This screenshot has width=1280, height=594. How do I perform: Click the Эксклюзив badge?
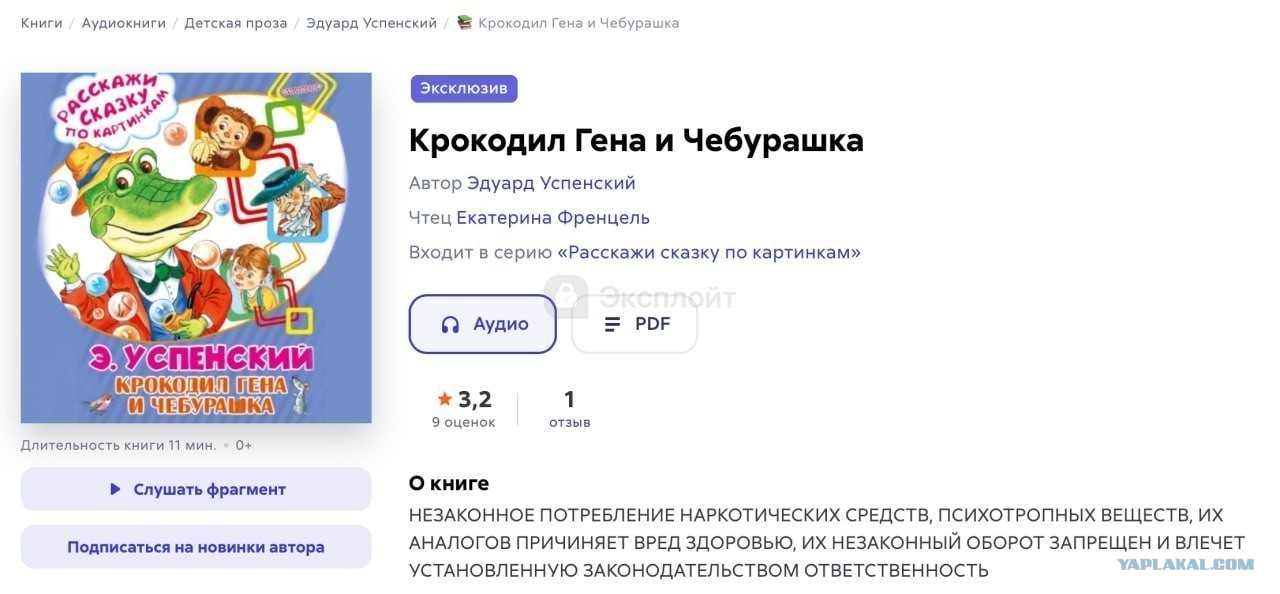[x=464, y=88]
